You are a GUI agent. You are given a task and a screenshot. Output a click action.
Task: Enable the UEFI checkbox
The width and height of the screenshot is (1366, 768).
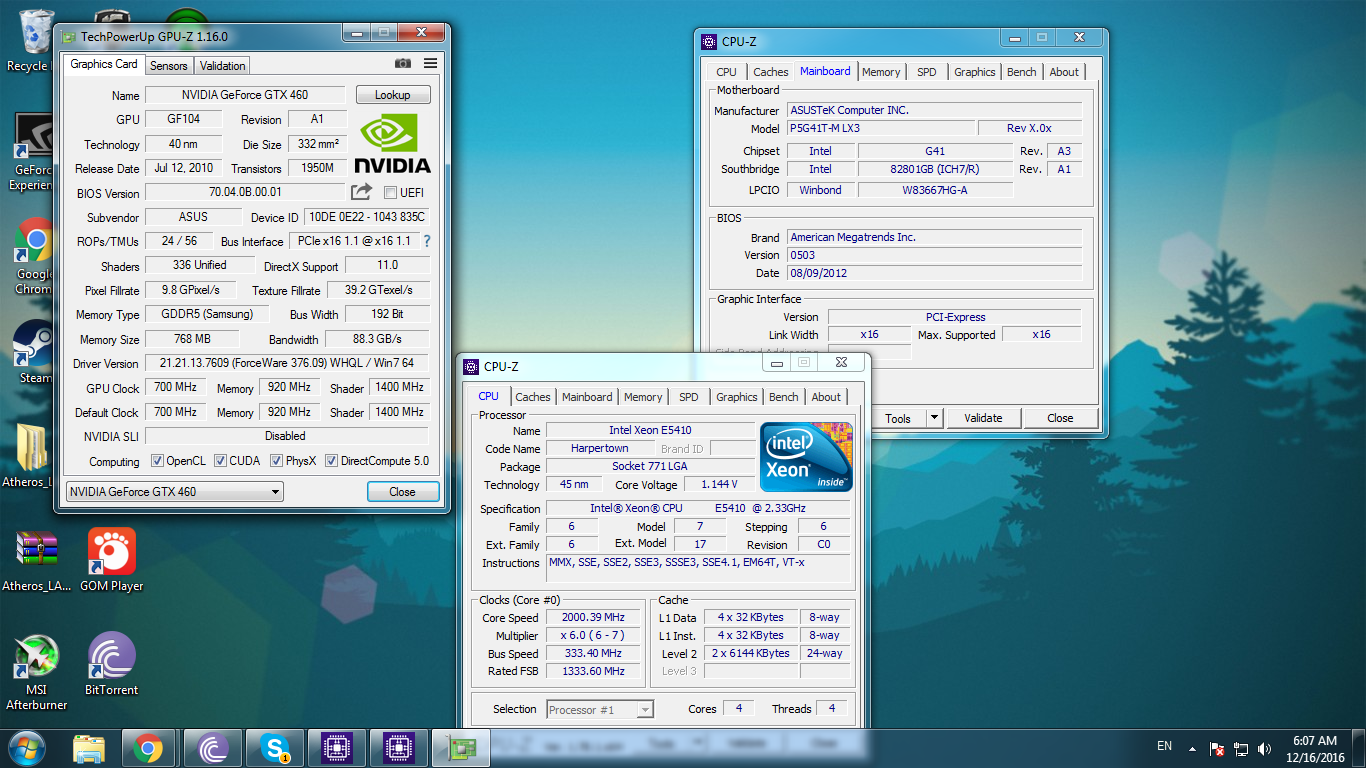point(390,193)
